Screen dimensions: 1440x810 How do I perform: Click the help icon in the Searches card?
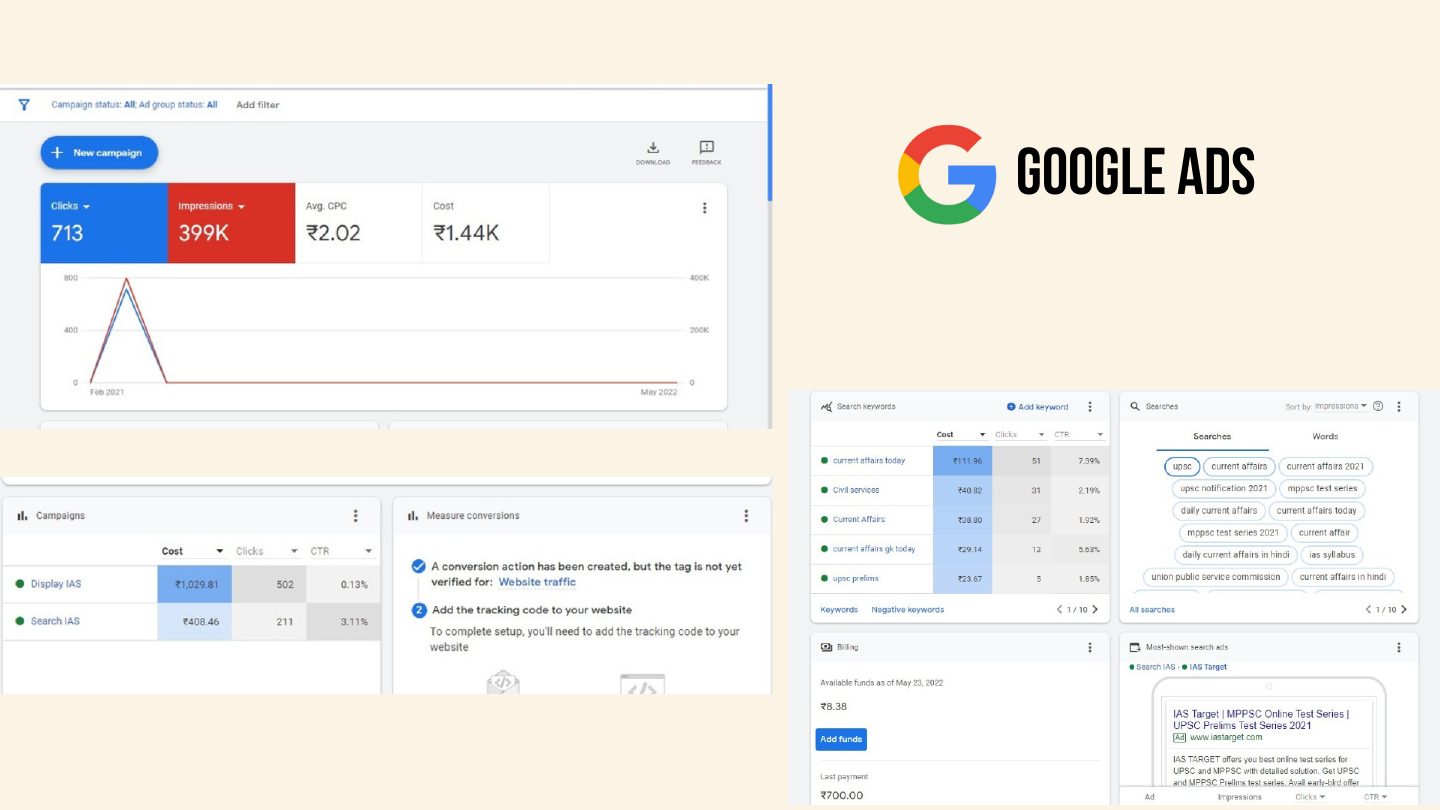click(1378, 406)
